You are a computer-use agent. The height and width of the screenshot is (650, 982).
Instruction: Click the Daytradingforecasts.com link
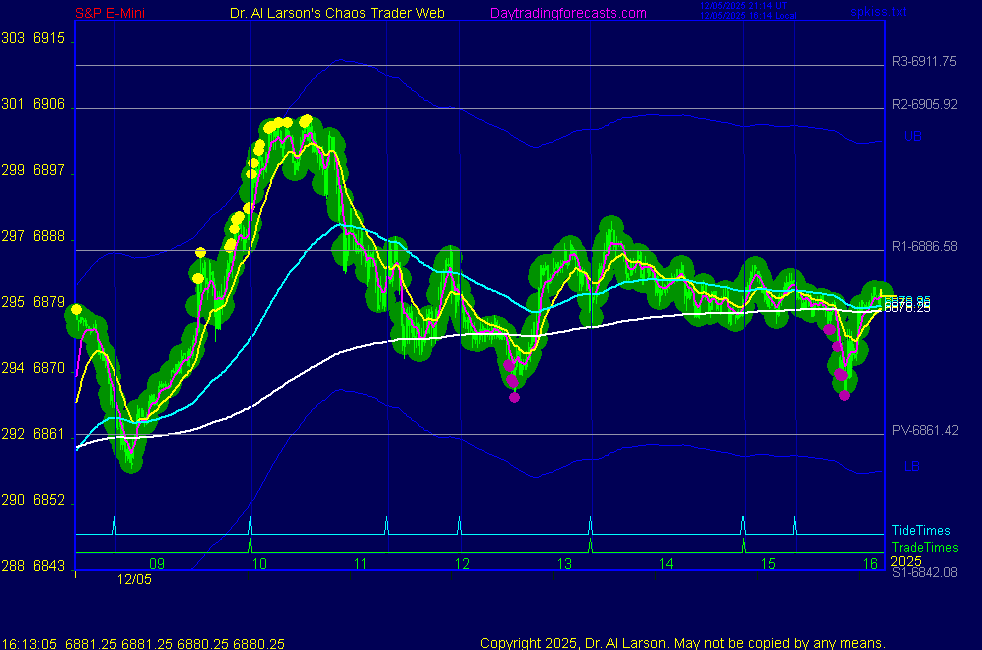coord(568,14)
